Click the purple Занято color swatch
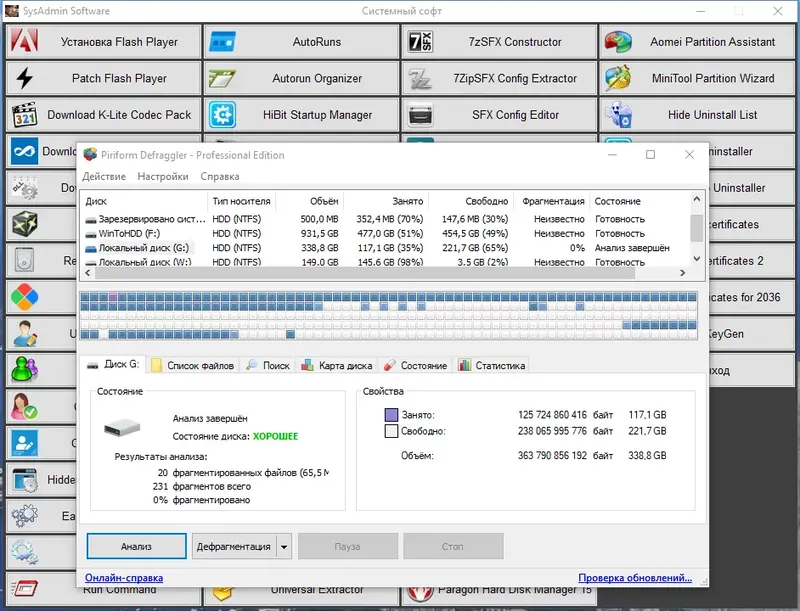 point(391,415)
